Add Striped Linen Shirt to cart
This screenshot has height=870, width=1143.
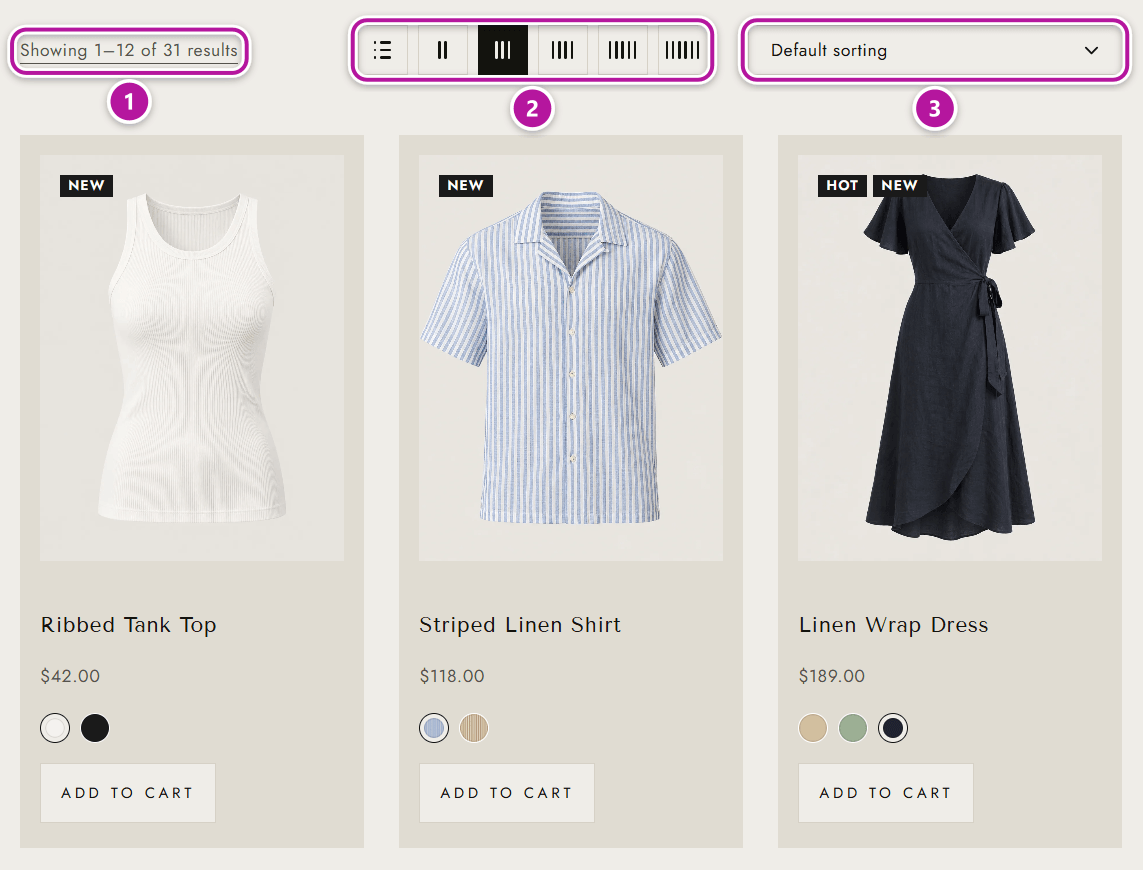(507, 793)
